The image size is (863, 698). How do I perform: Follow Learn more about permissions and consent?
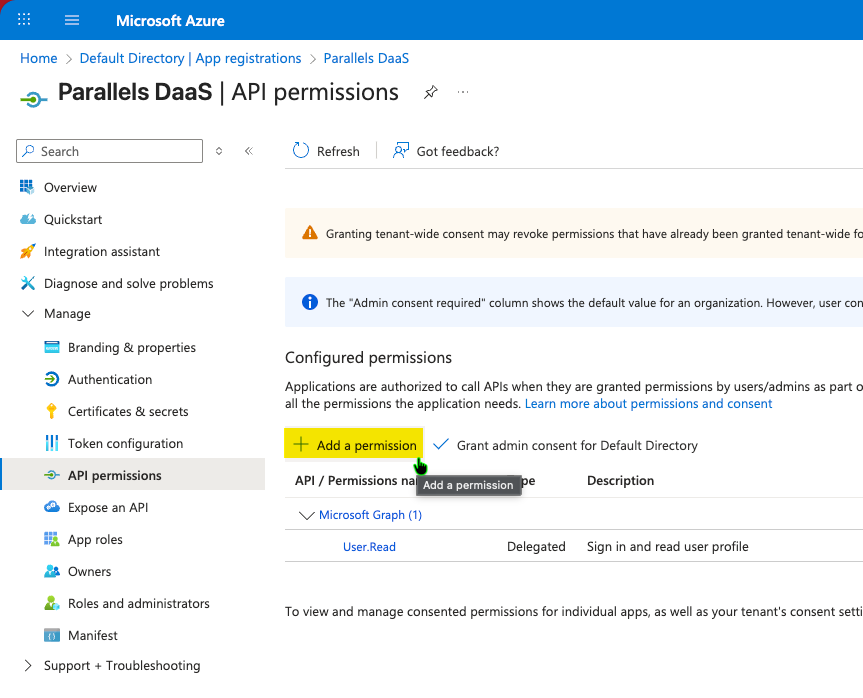pyautogui.click(x=648, y=404)
